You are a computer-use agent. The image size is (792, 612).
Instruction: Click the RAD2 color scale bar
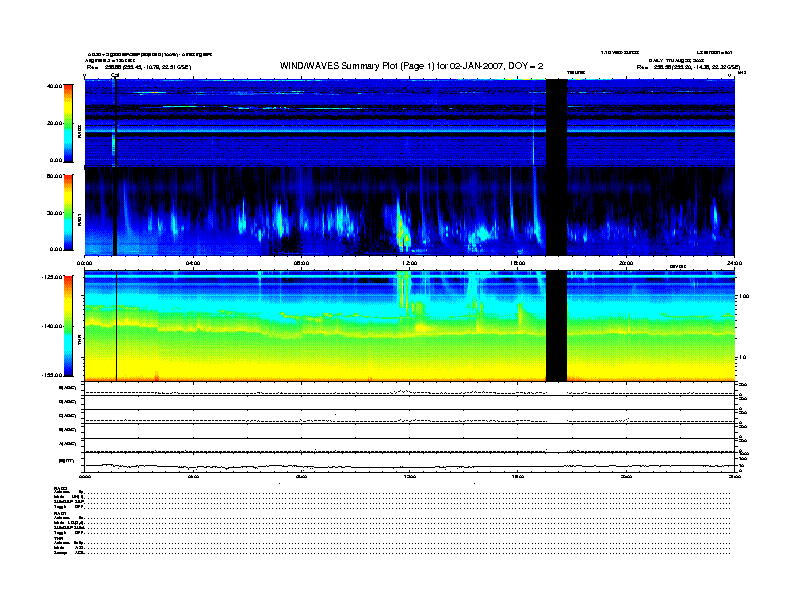pos(68,123)
